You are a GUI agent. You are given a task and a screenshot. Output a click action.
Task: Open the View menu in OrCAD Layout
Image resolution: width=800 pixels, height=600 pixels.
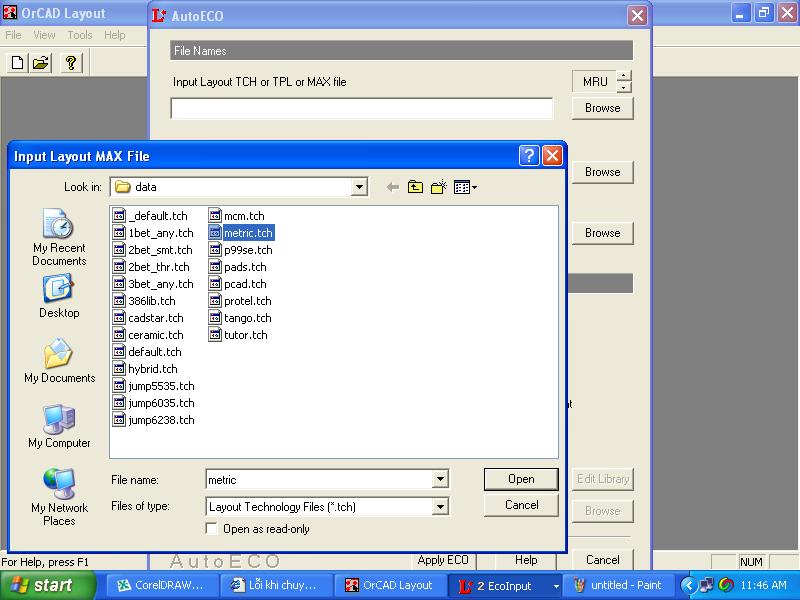coord(44,35)
